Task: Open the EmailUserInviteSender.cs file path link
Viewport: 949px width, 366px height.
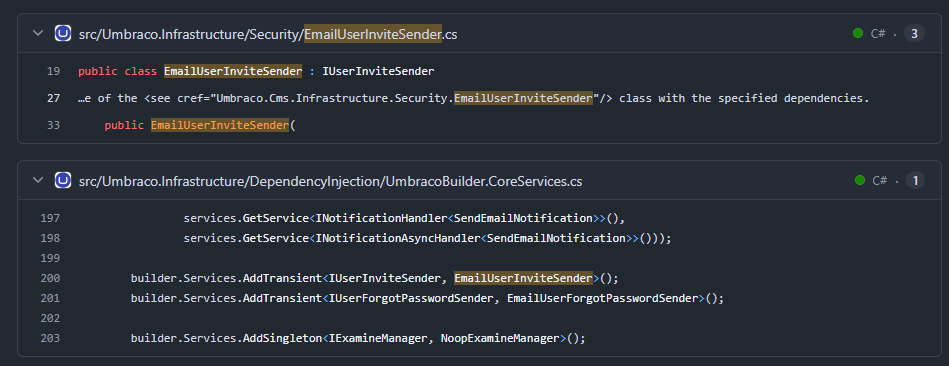Action: pyautogui.click(x=268, y=34)
